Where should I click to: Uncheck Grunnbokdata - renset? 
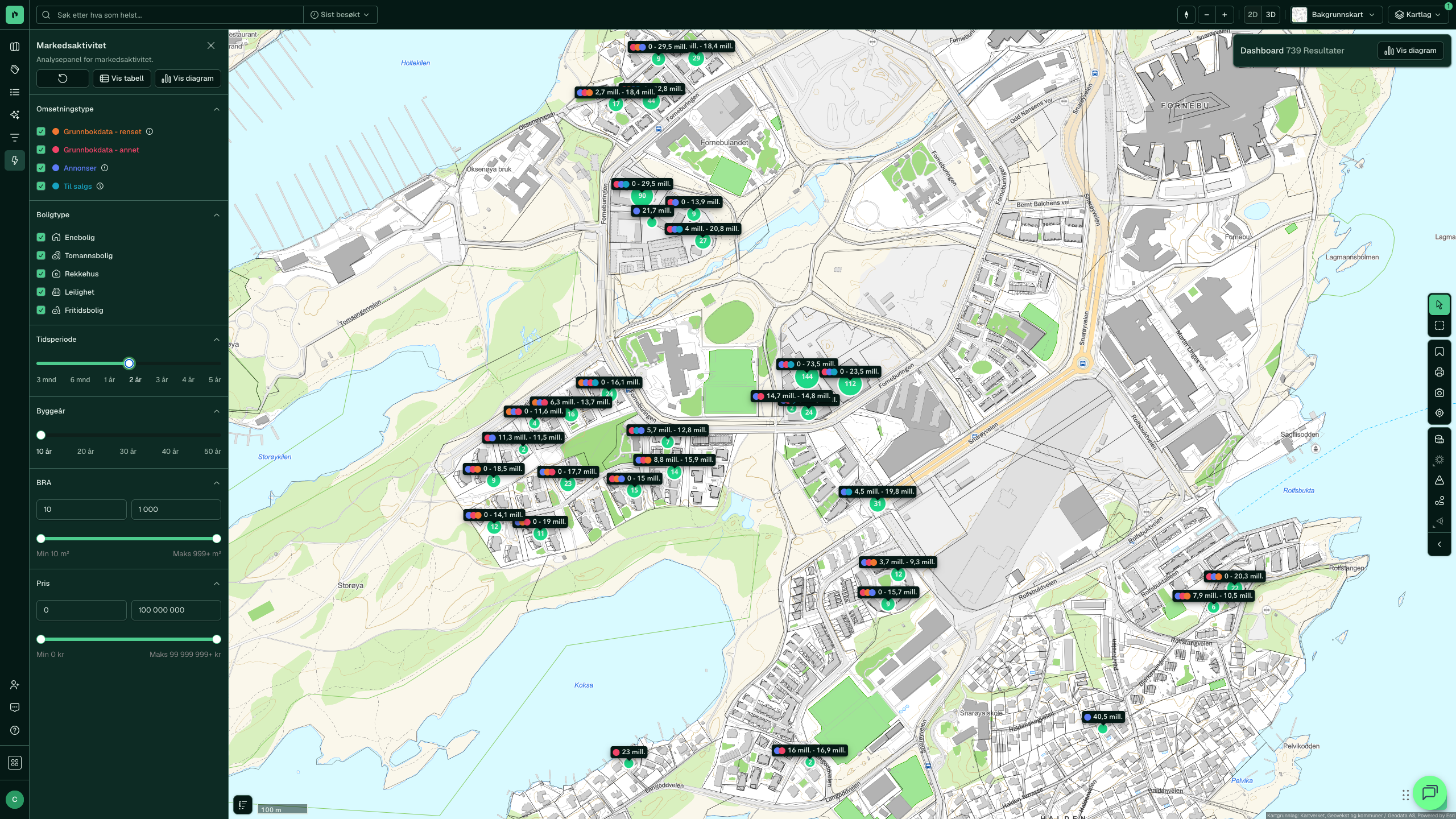coord(41,132)
